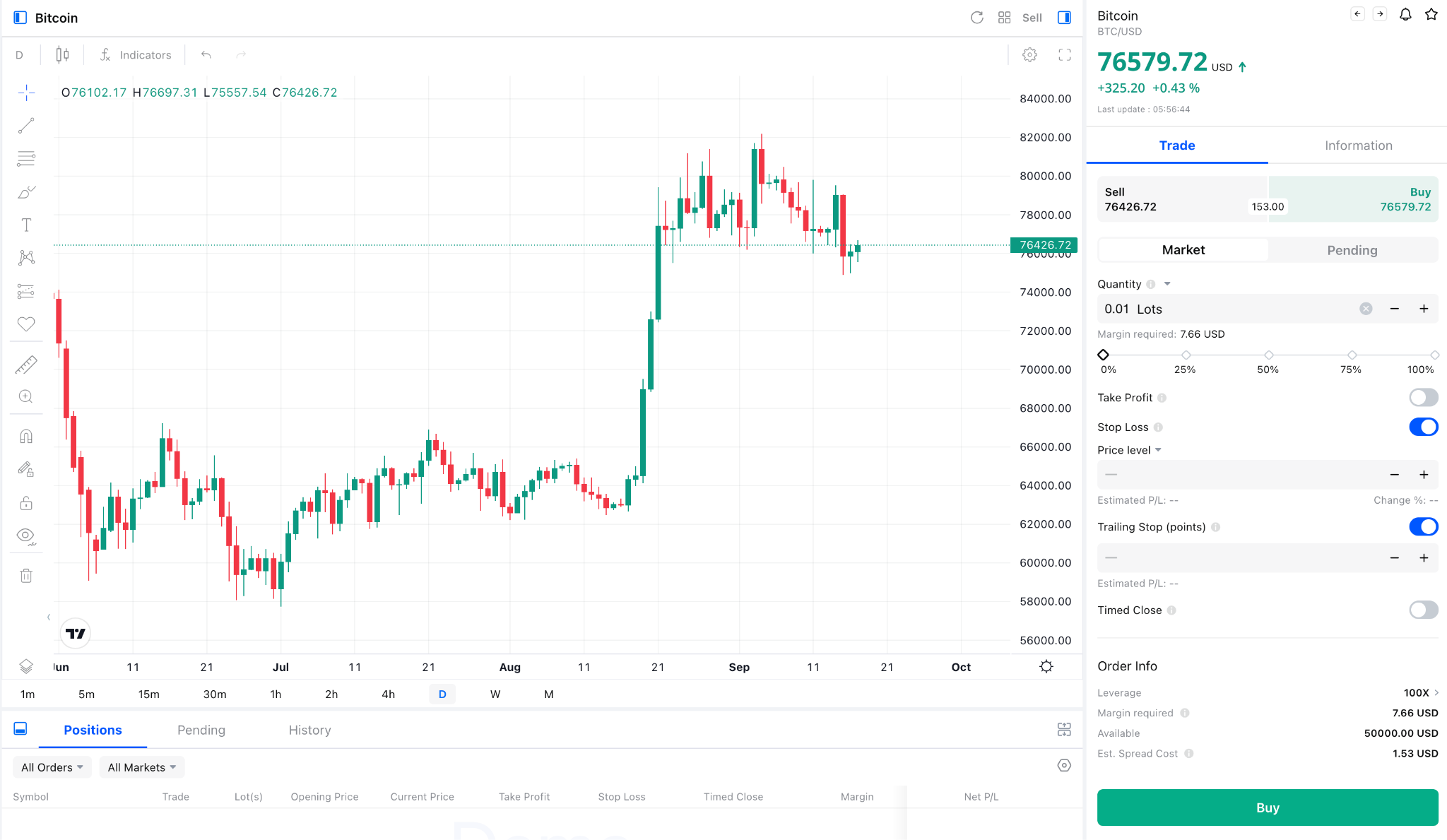Select the Positions tab
Screen dimensions: 1447x840
coord(93,730)
